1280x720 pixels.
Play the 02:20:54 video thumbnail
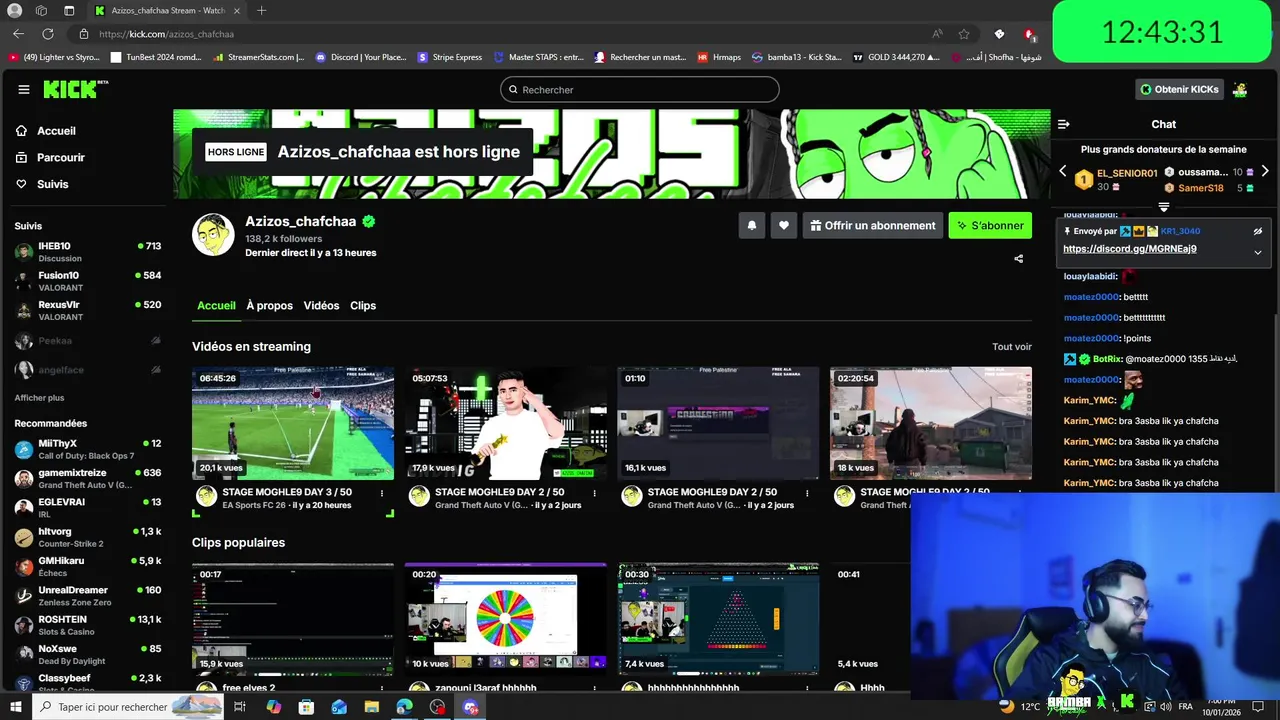coord(931,423)
